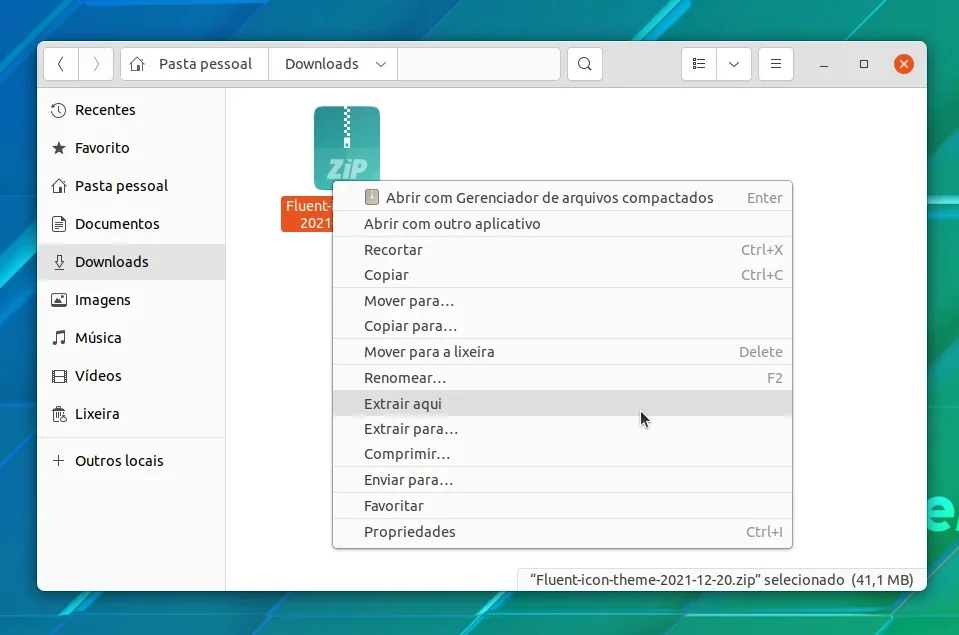Image resolution: width=959 pixels, height=635 pixels.
Task: Choose Extrair para… menu entry
Action: tap(562, 429)
